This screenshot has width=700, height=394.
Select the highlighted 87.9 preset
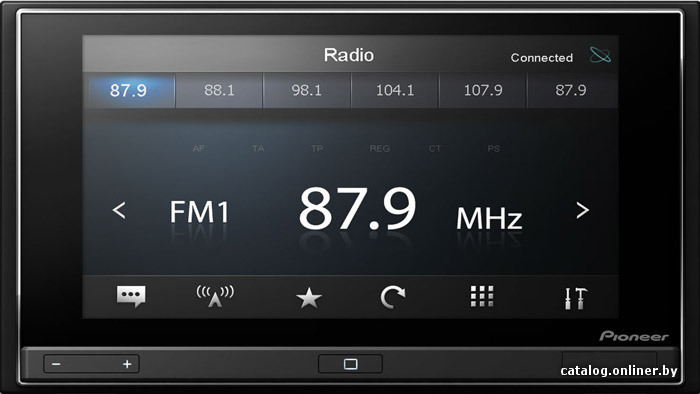click(129, 91)
